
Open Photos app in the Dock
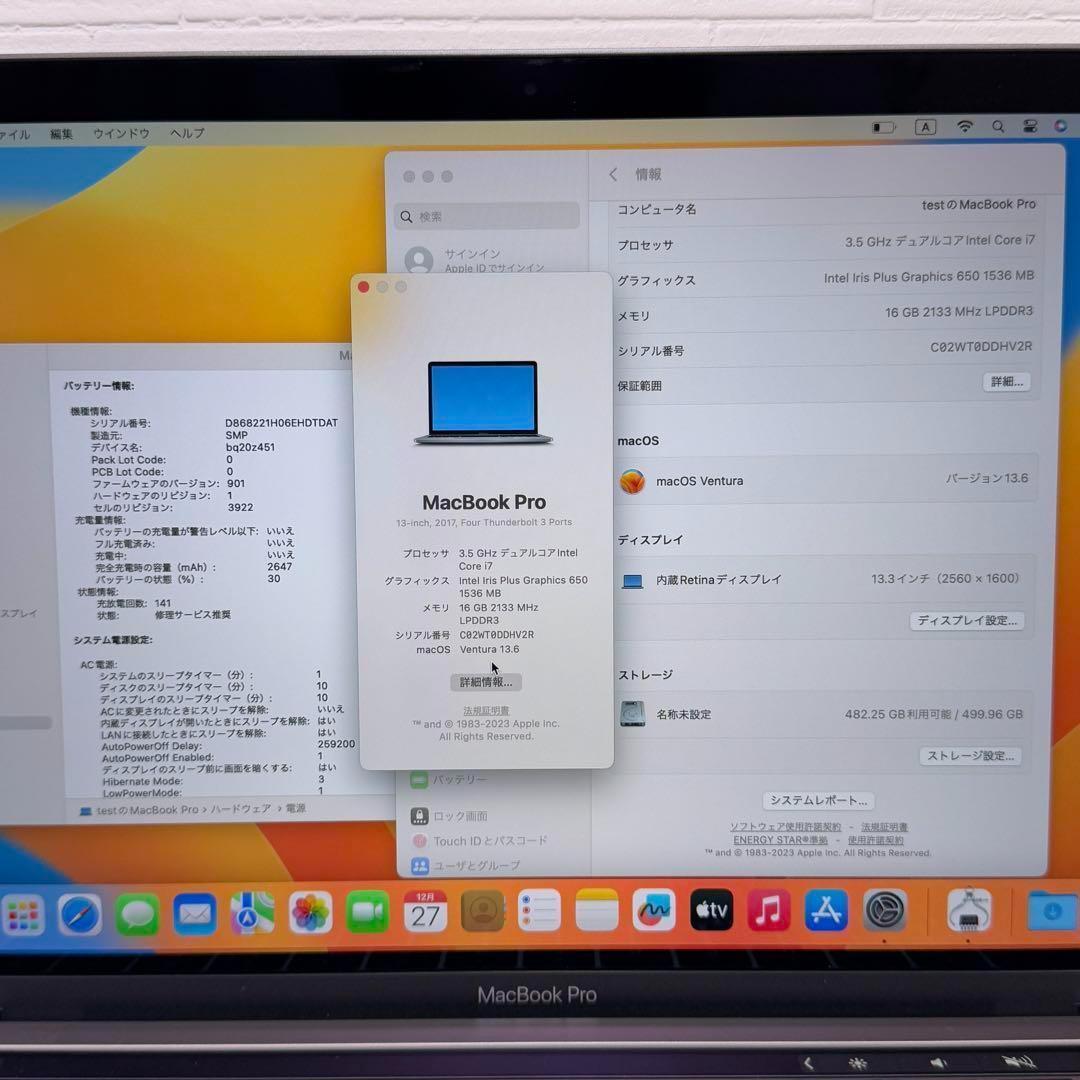310,913
